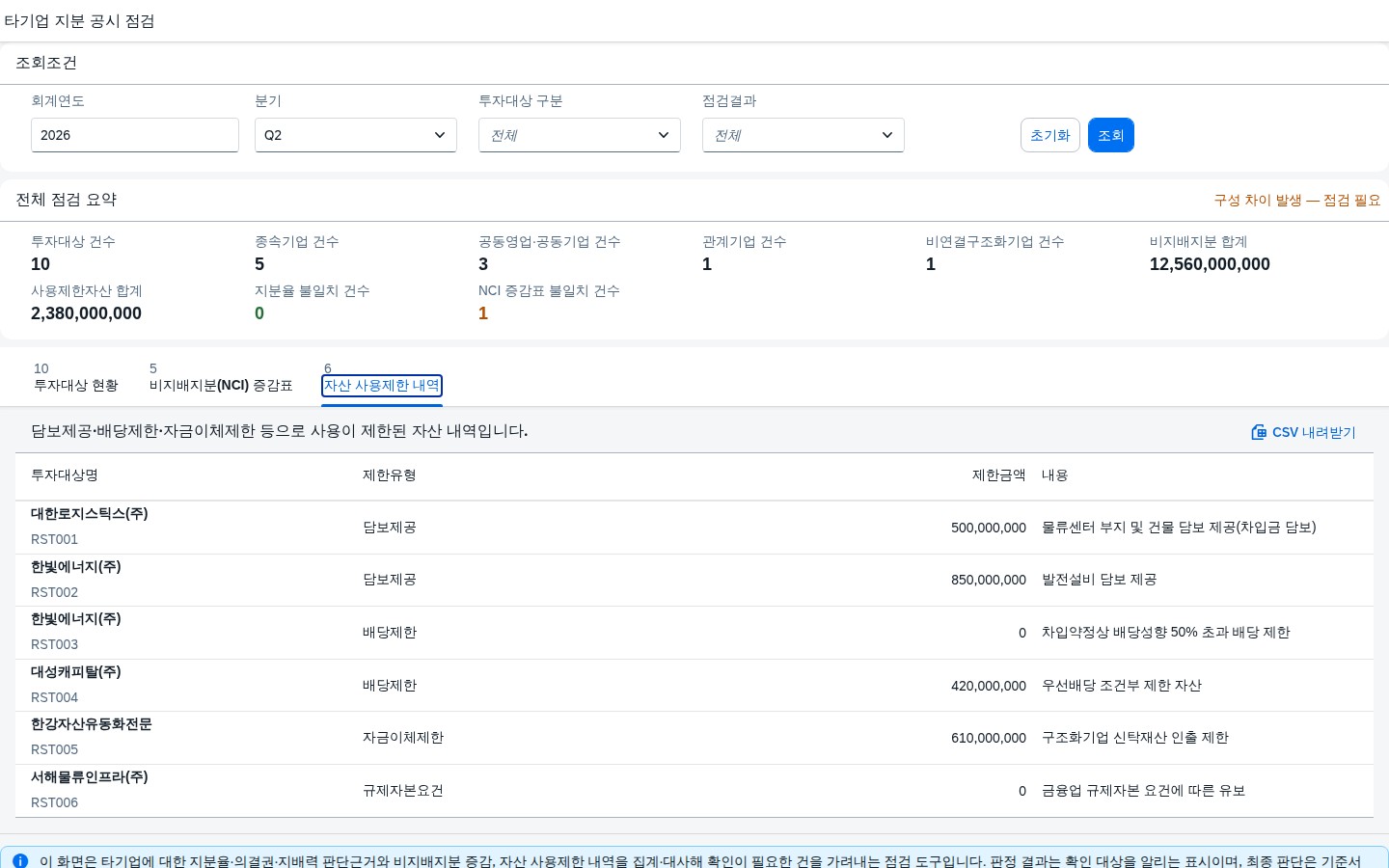Click 한빛에너지(주) in RST002 row
The height and width of the screenshot is (868, 1389).
(76, 567)
